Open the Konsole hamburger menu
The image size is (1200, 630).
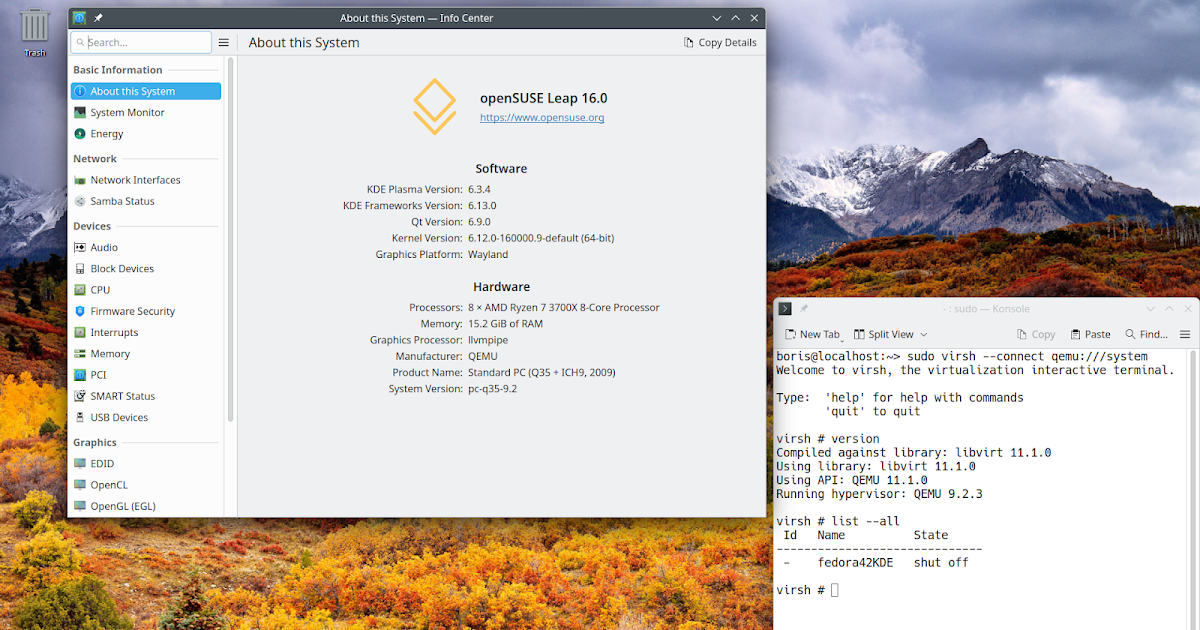1185,335
